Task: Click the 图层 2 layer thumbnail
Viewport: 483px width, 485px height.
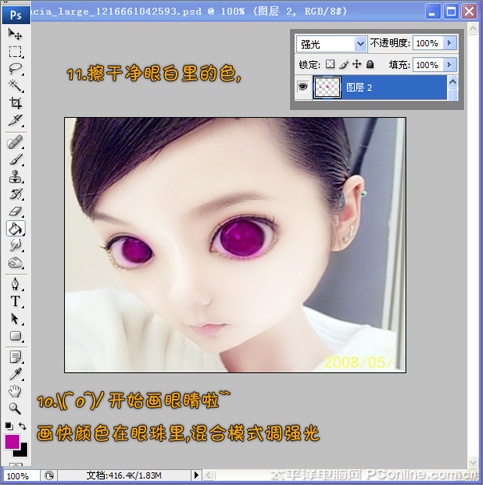Action: coord(327,87)
